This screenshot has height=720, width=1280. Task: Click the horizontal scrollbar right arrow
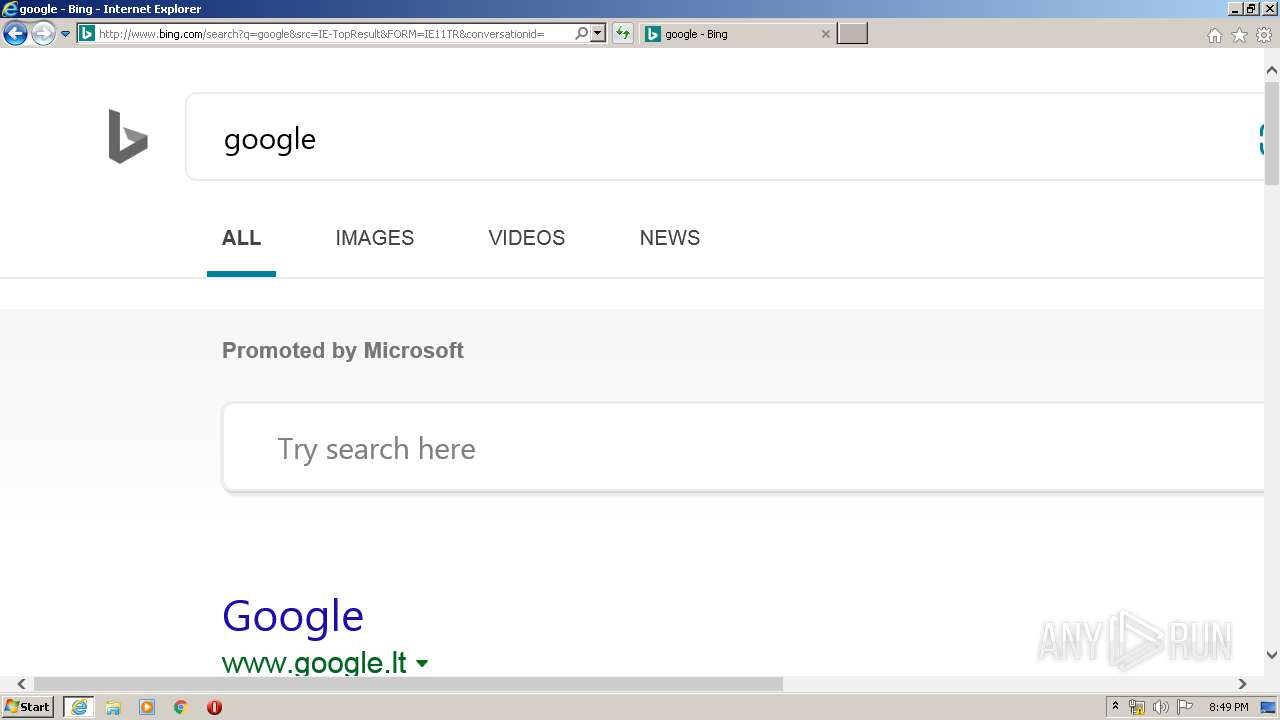point(1242,684)
